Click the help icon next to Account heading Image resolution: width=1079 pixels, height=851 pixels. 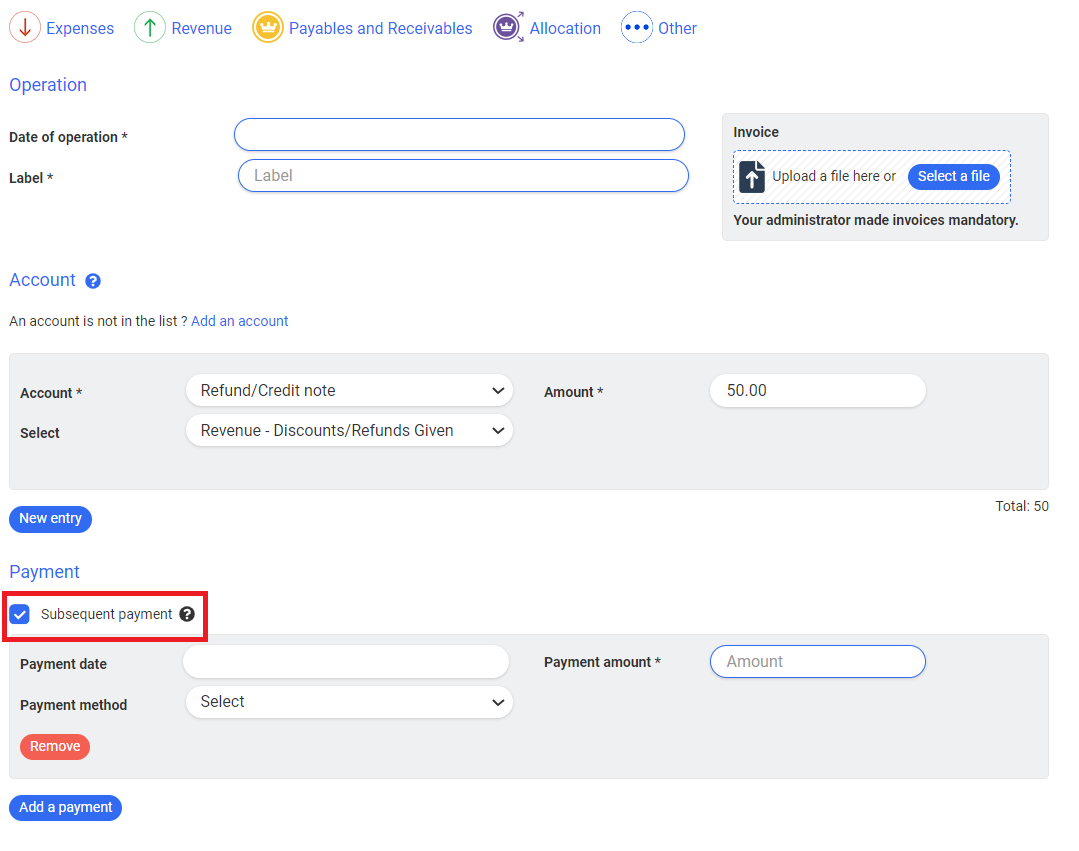[x=93, y=281]
